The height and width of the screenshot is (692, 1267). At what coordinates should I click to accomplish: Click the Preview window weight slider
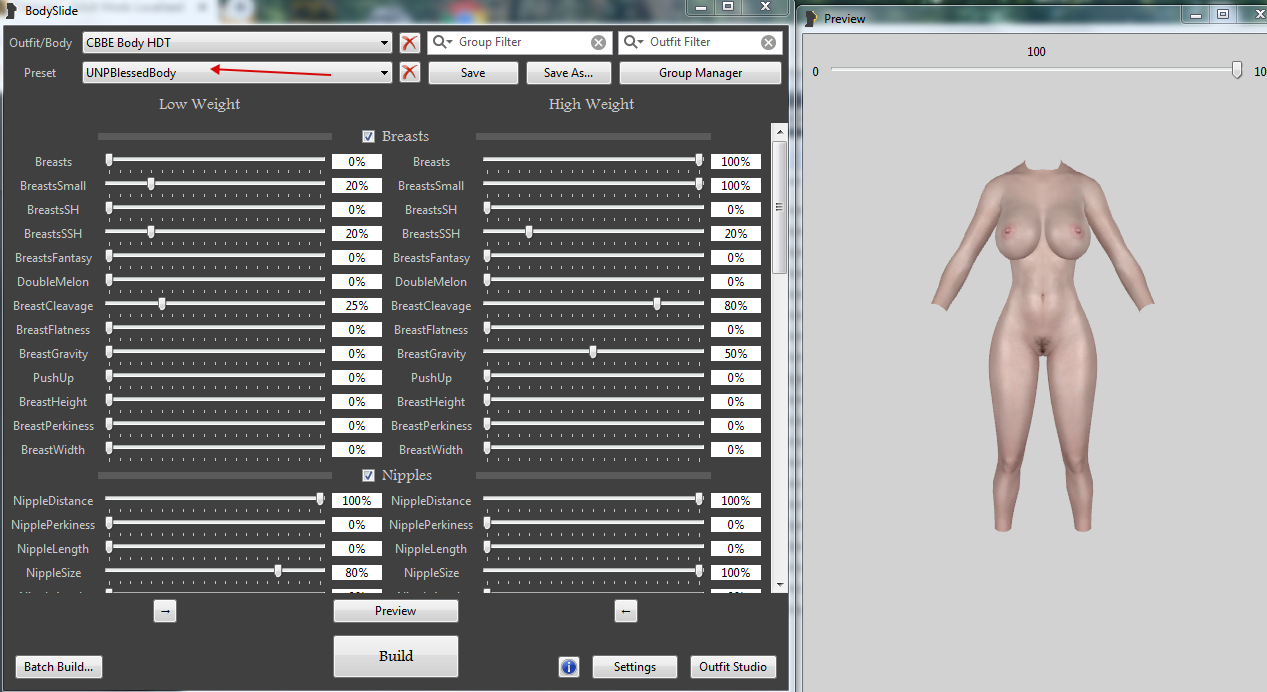coord(1036,70)
